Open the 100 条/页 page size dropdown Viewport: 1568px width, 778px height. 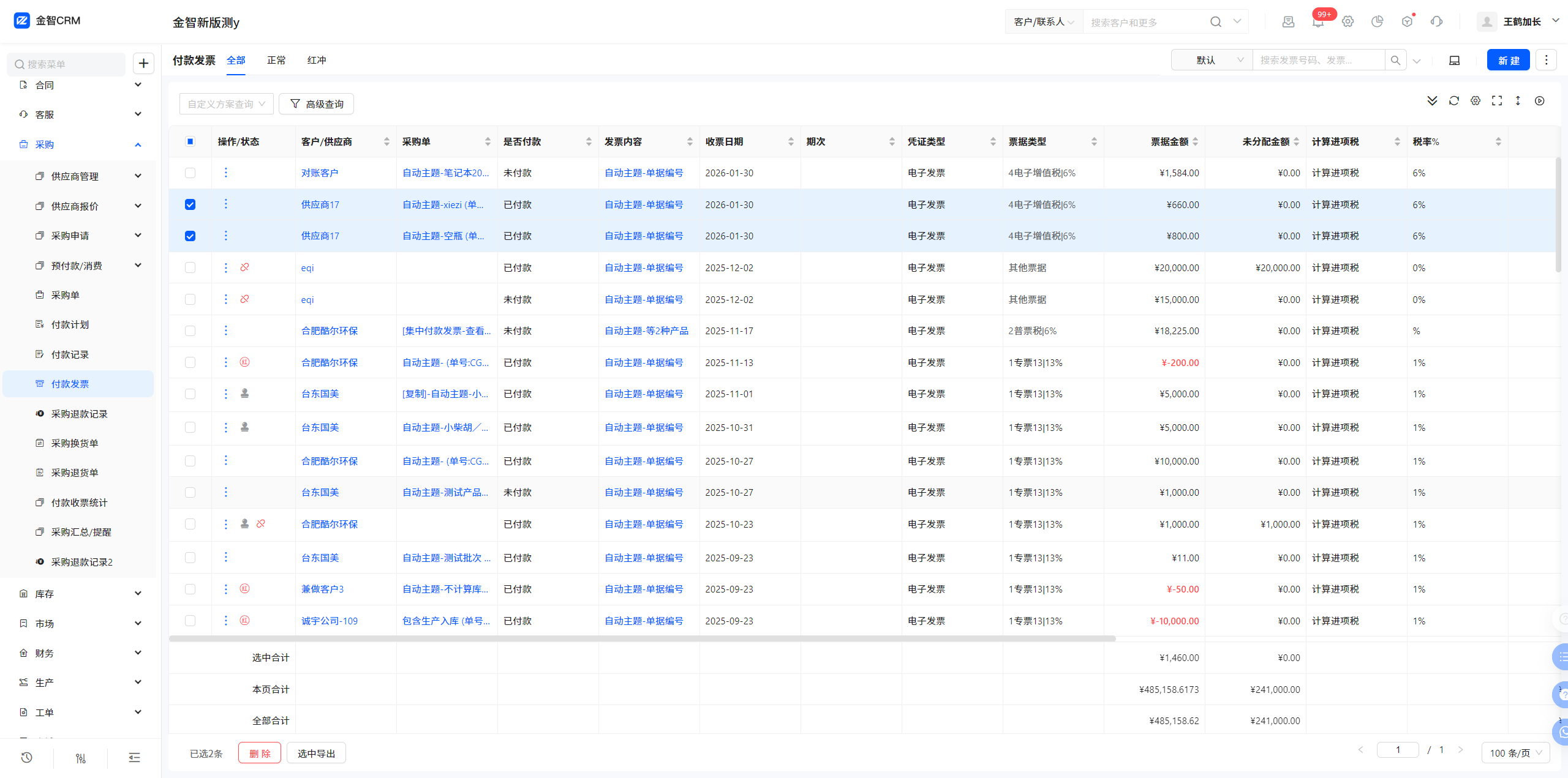pos(1515,753)
